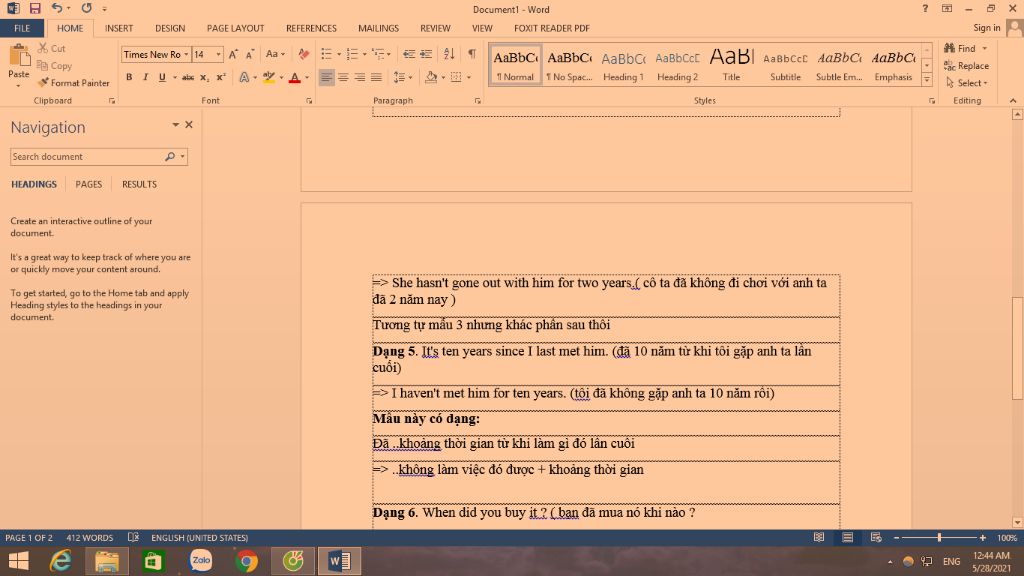Screen dimensions: 1024x576
Task: Clear all formatting icon
Action: coord(304,54)
